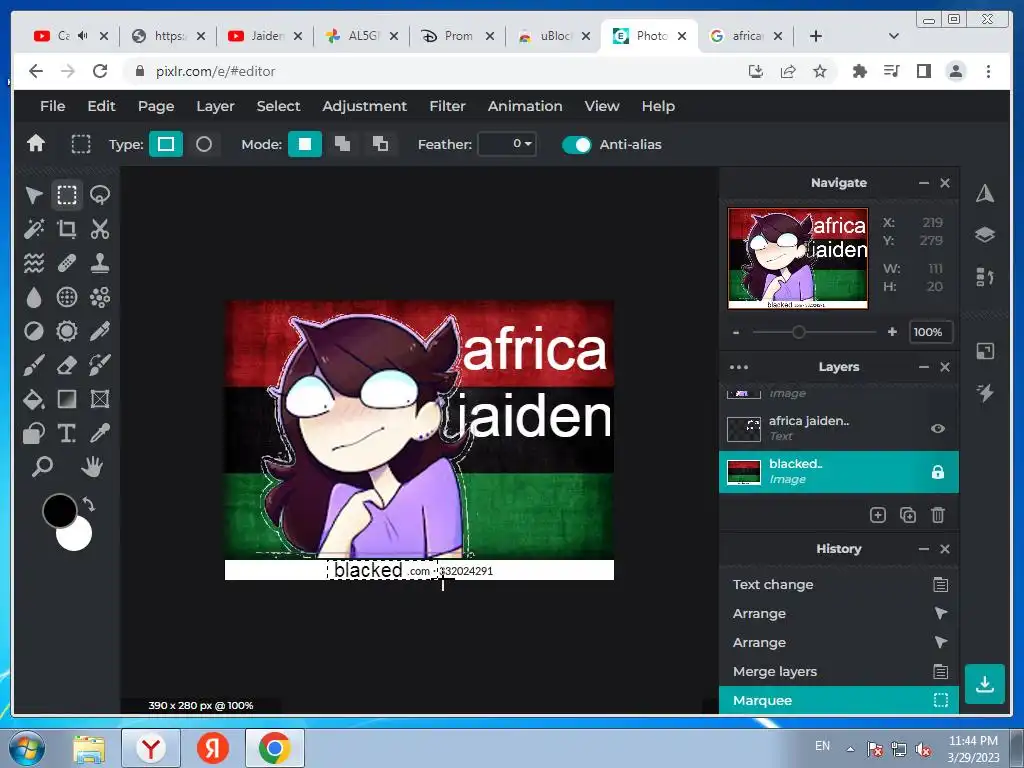
Task: Swap foreground and background colors
Action: point(88,504)
